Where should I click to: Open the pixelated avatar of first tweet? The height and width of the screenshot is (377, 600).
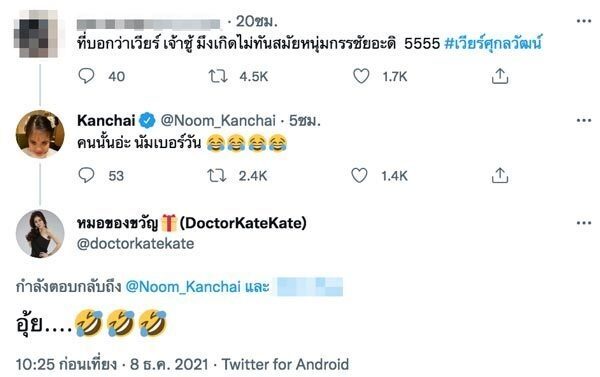click(x=36, y=34)
